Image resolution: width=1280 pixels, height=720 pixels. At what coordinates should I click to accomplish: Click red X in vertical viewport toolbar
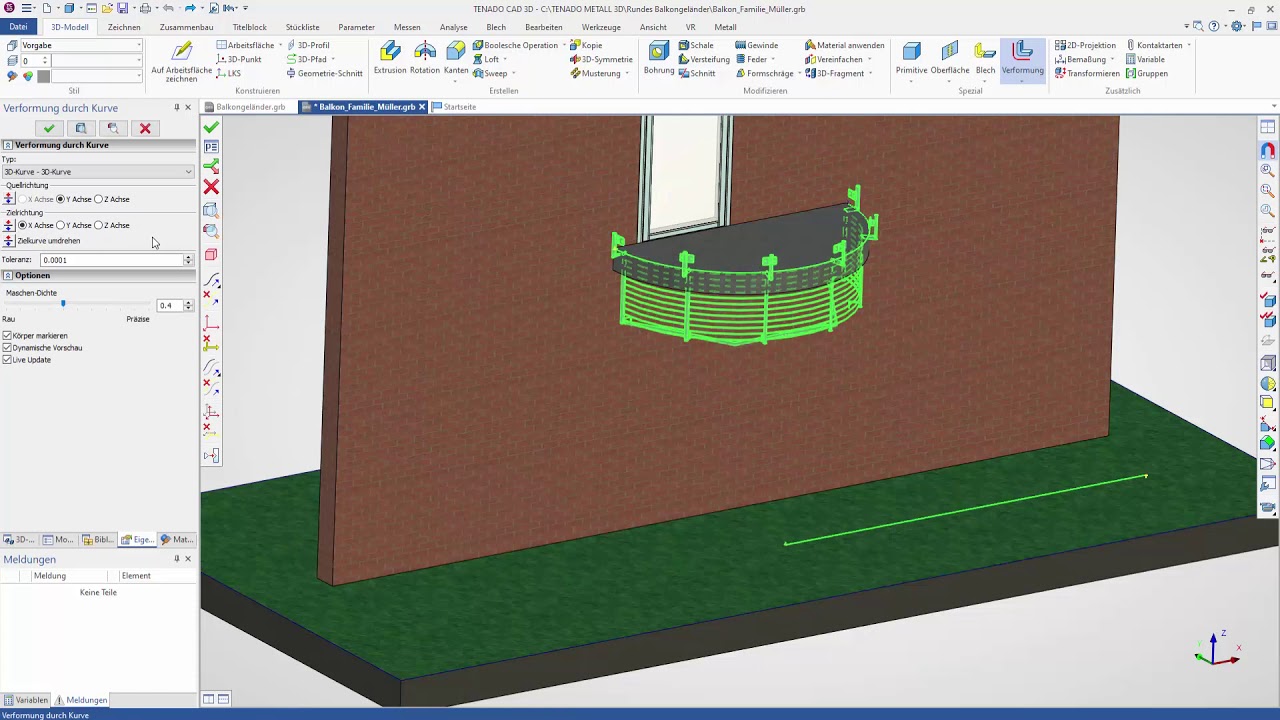pos(211,187)
